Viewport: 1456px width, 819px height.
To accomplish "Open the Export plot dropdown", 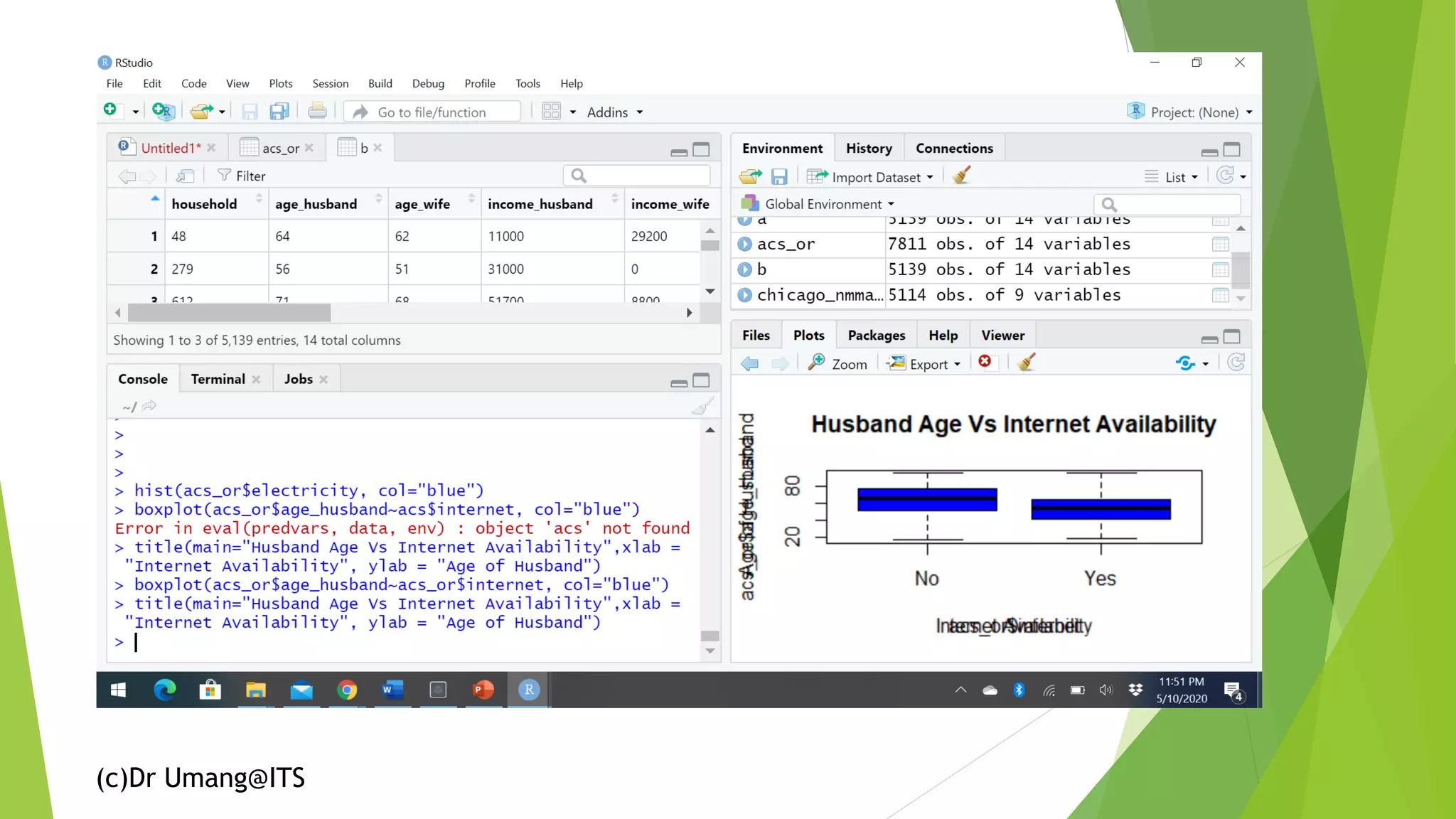I will click(924, 364).
